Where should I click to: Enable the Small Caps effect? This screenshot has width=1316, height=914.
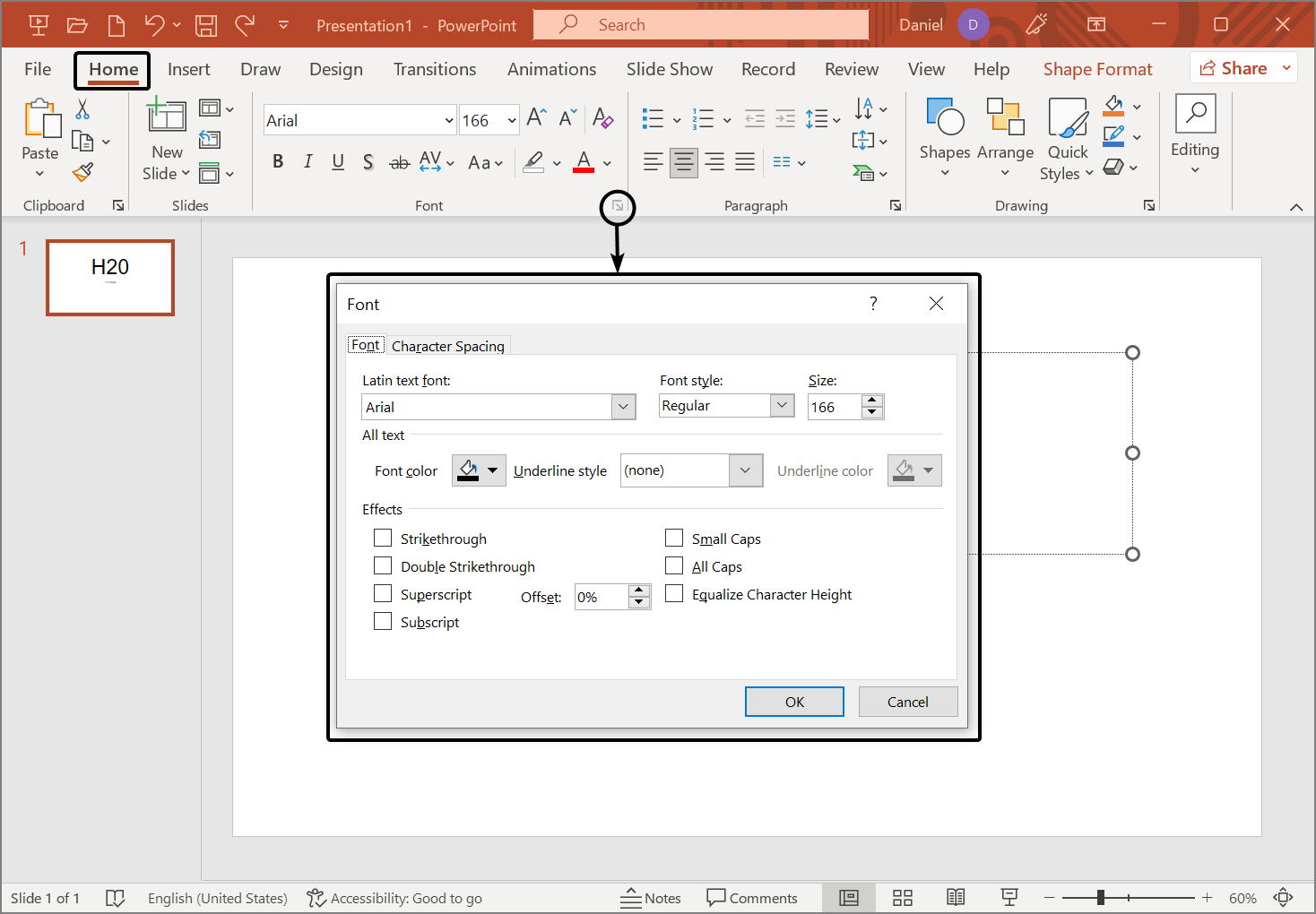[674, 538]
